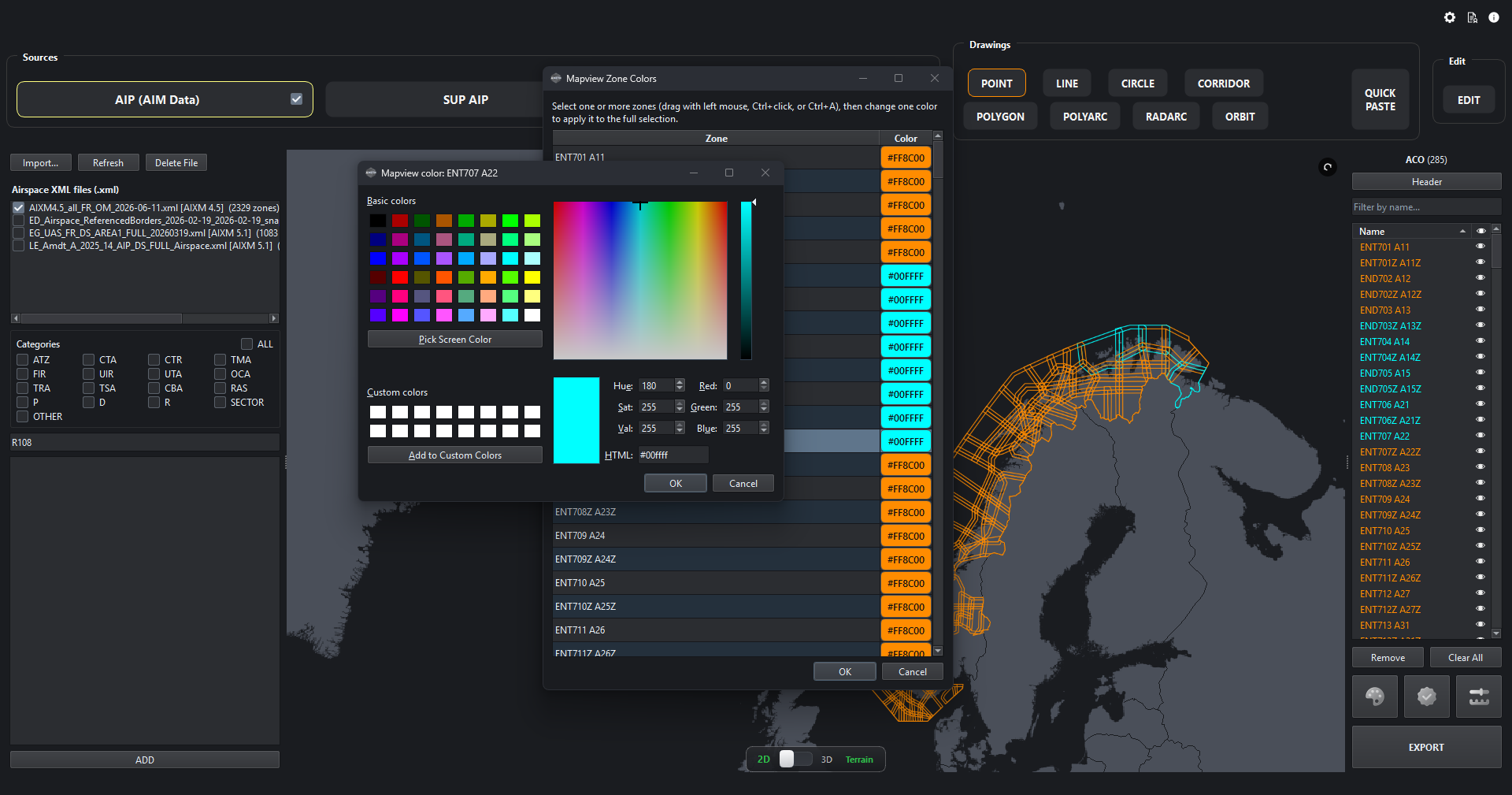Click the Delete File button
Viewport: 1512px width, 795px height.
click(176, 163)
